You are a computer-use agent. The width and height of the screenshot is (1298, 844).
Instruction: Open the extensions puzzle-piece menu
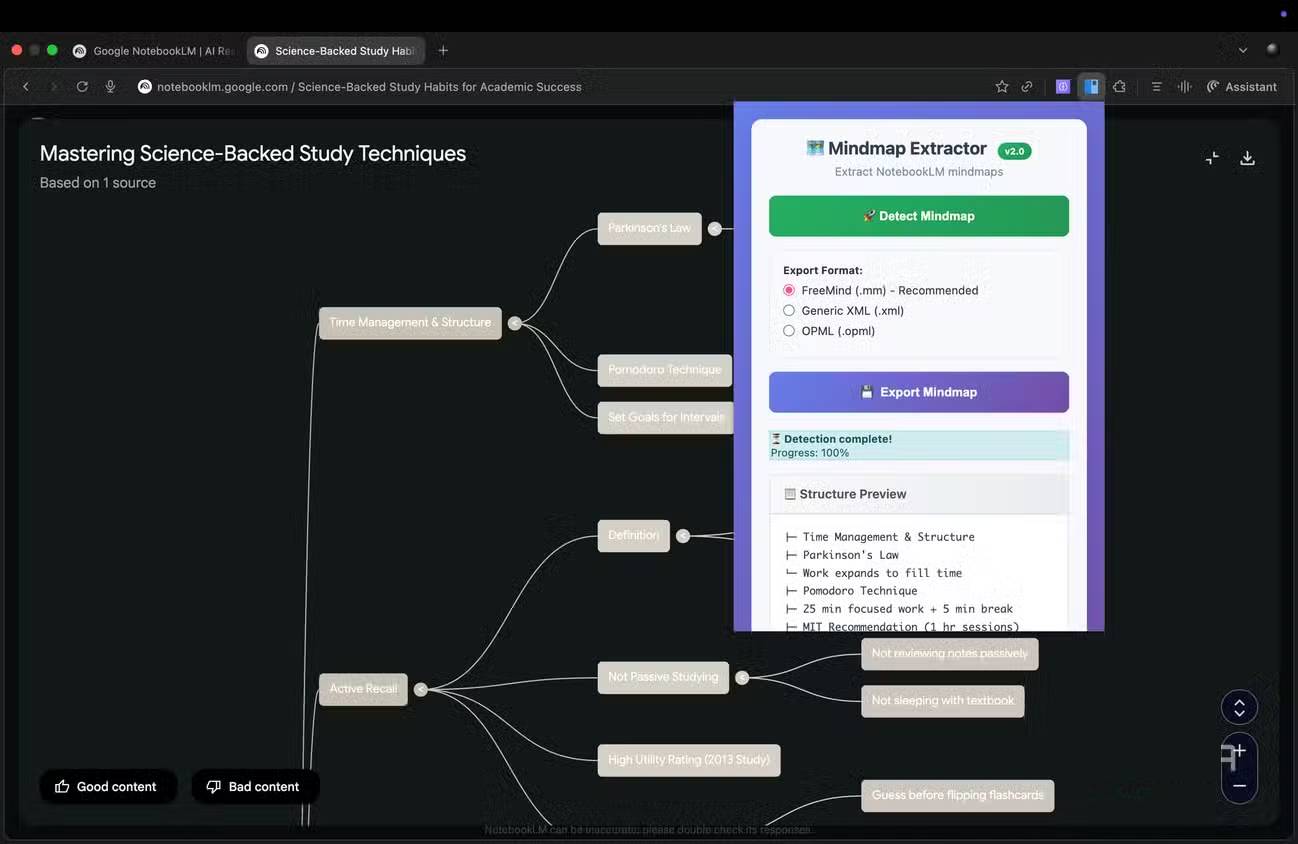pyautogui.click(x=1120, y=87)
